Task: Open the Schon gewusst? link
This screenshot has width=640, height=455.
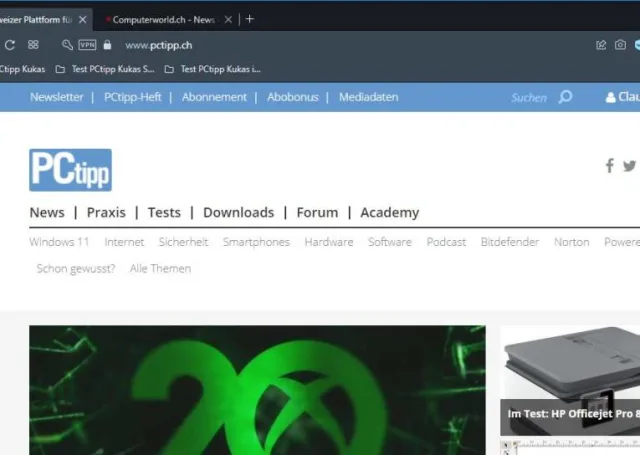Action: click(x=76, y=269)
